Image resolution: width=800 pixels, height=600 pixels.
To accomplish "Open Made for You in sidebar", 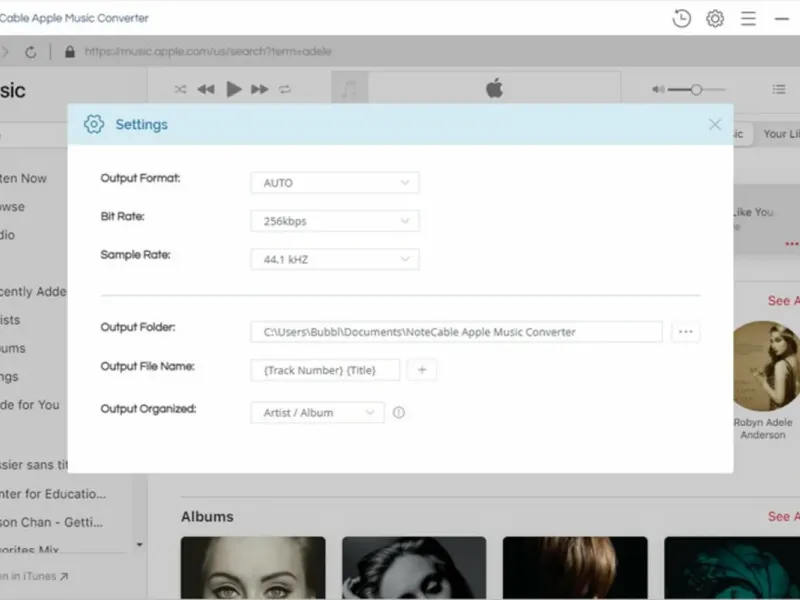I will (30, 405).
